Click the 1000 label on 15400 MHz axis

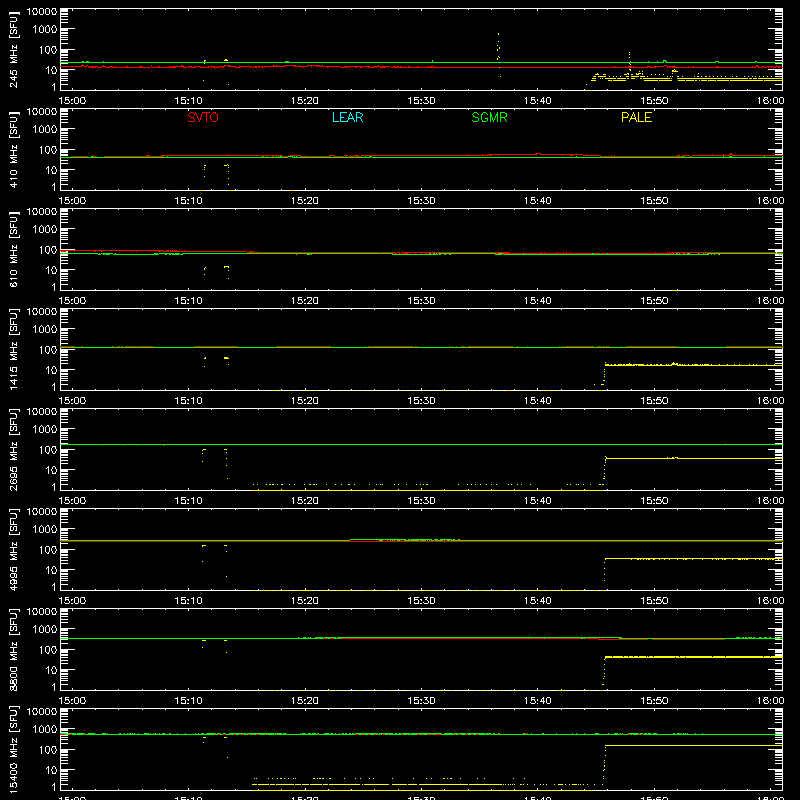coord(45,730)
